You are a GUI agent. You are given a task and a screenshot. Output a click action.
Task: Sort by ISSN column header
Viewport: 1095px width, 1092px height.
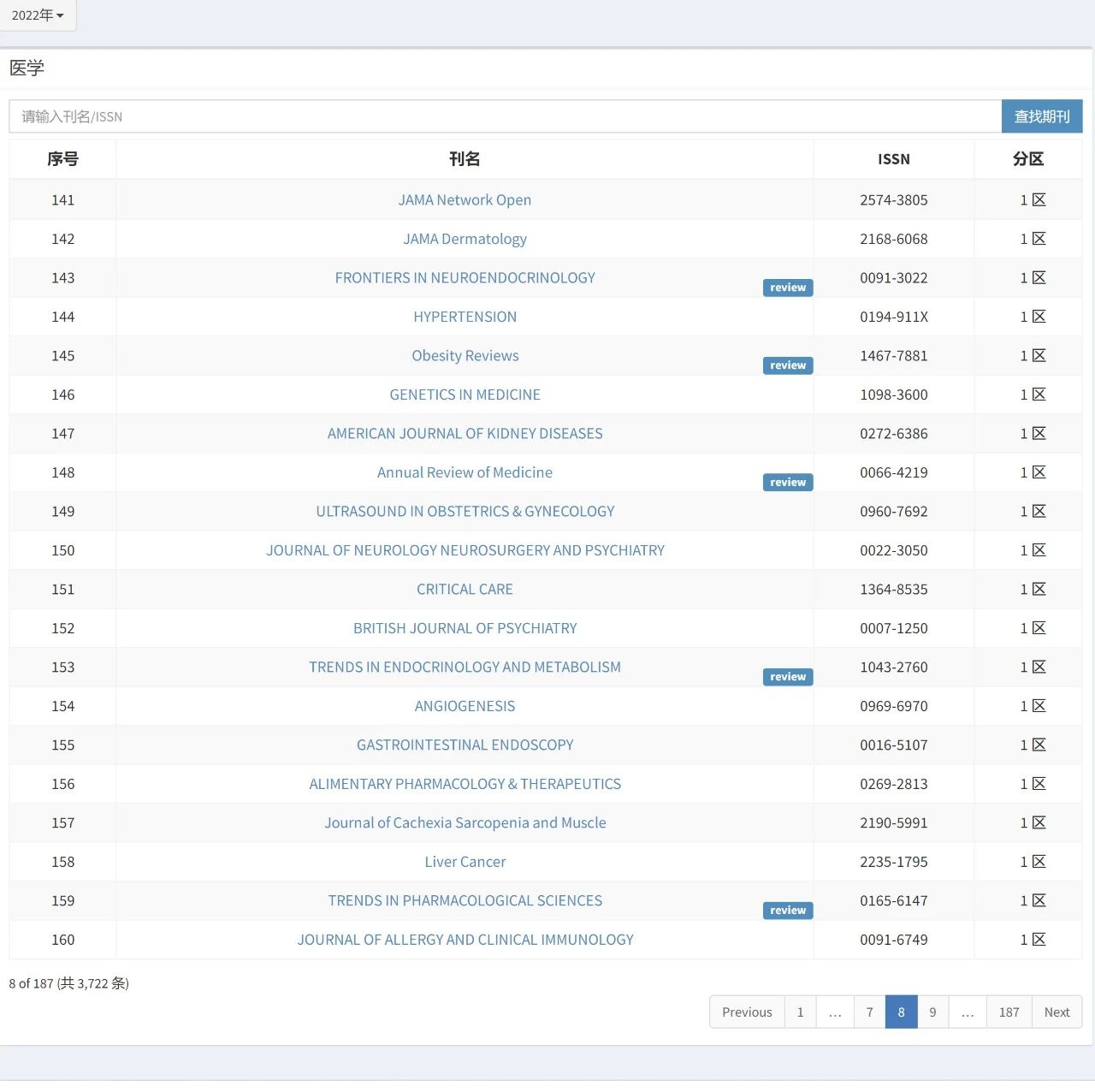[894, 159]
